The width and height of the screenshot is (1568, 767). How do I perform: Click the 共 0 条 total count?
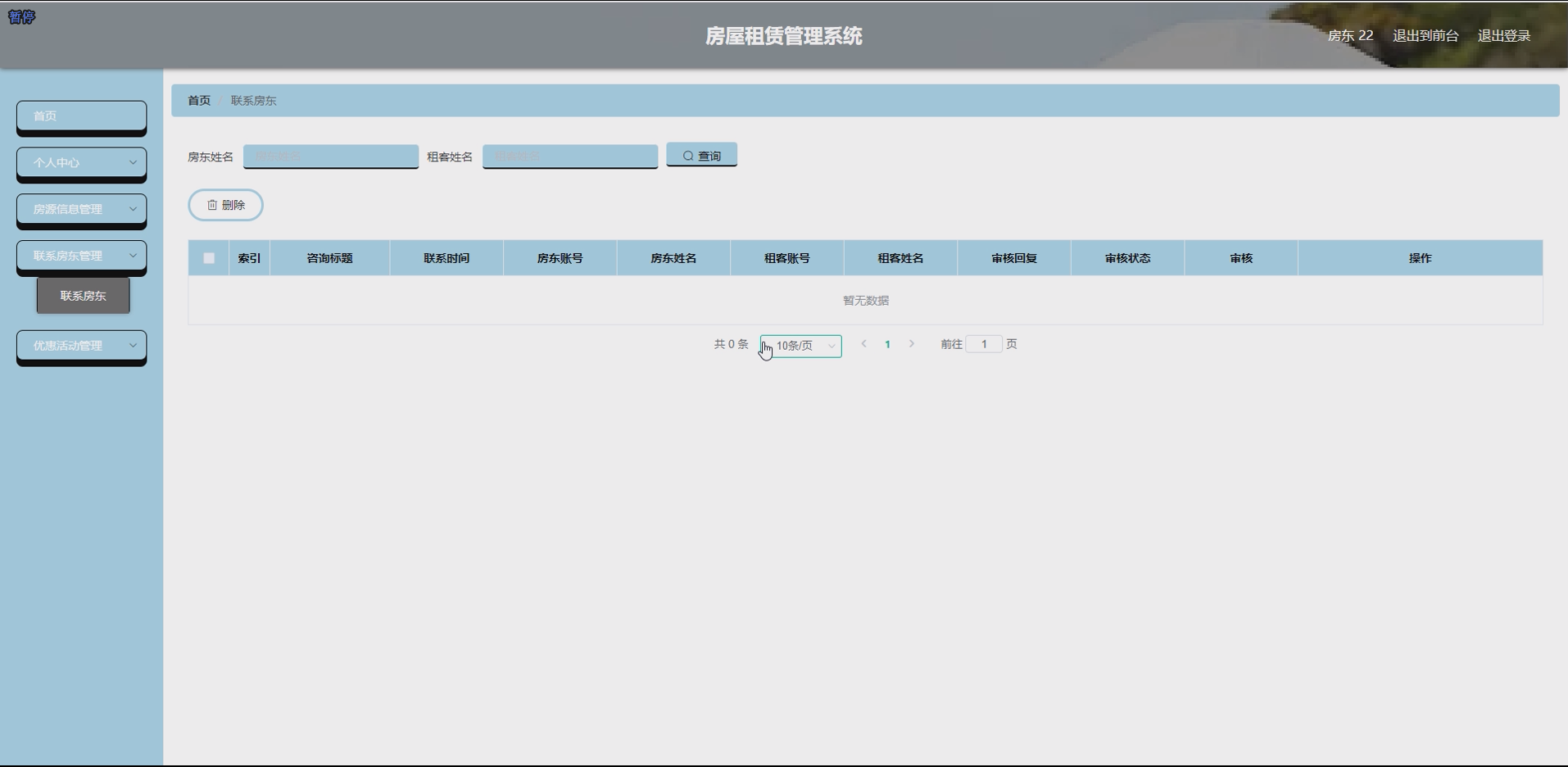tap(731, 344)
